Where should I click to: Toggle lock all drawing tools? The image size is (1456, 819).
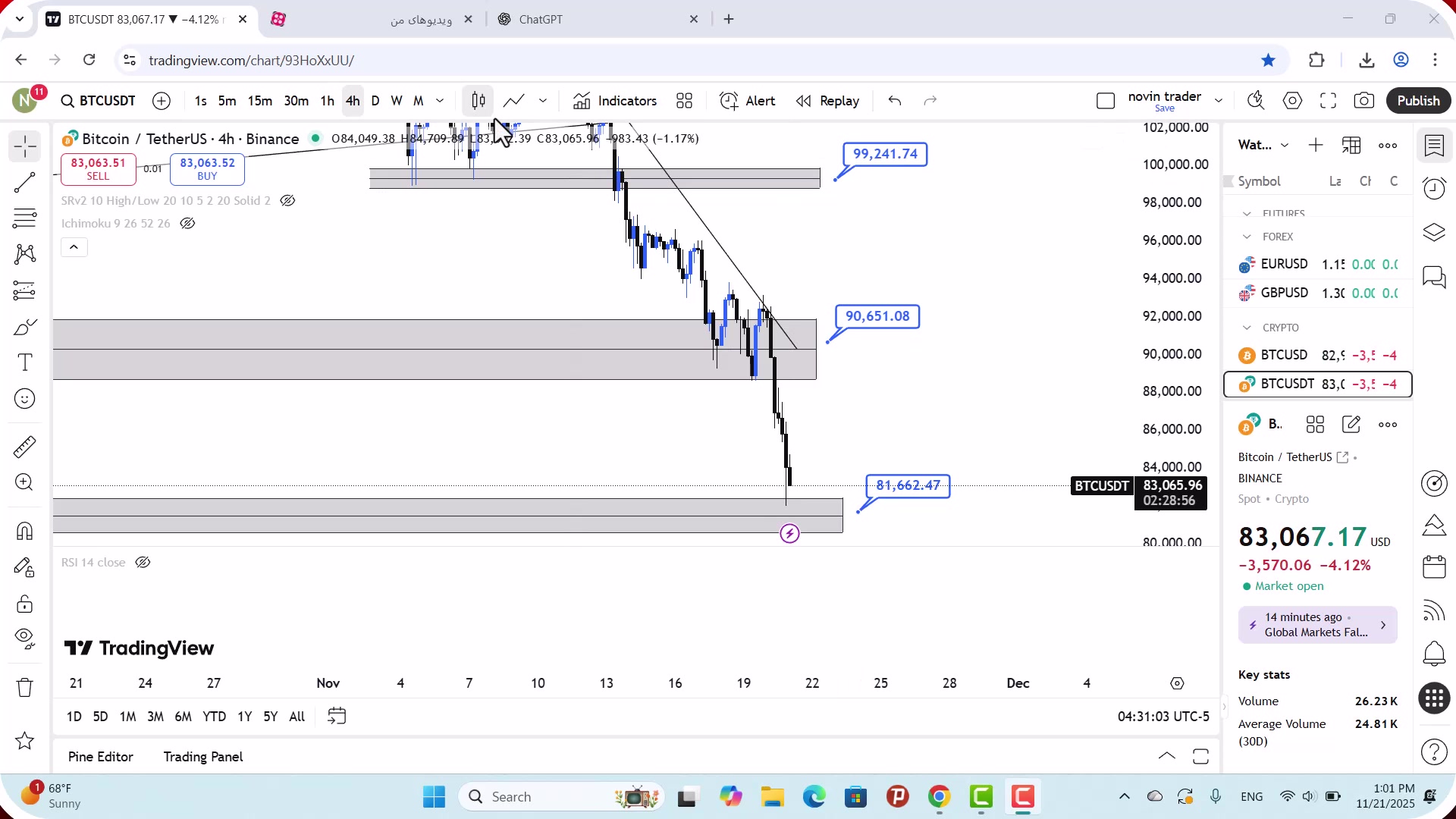tap(25, 604)
